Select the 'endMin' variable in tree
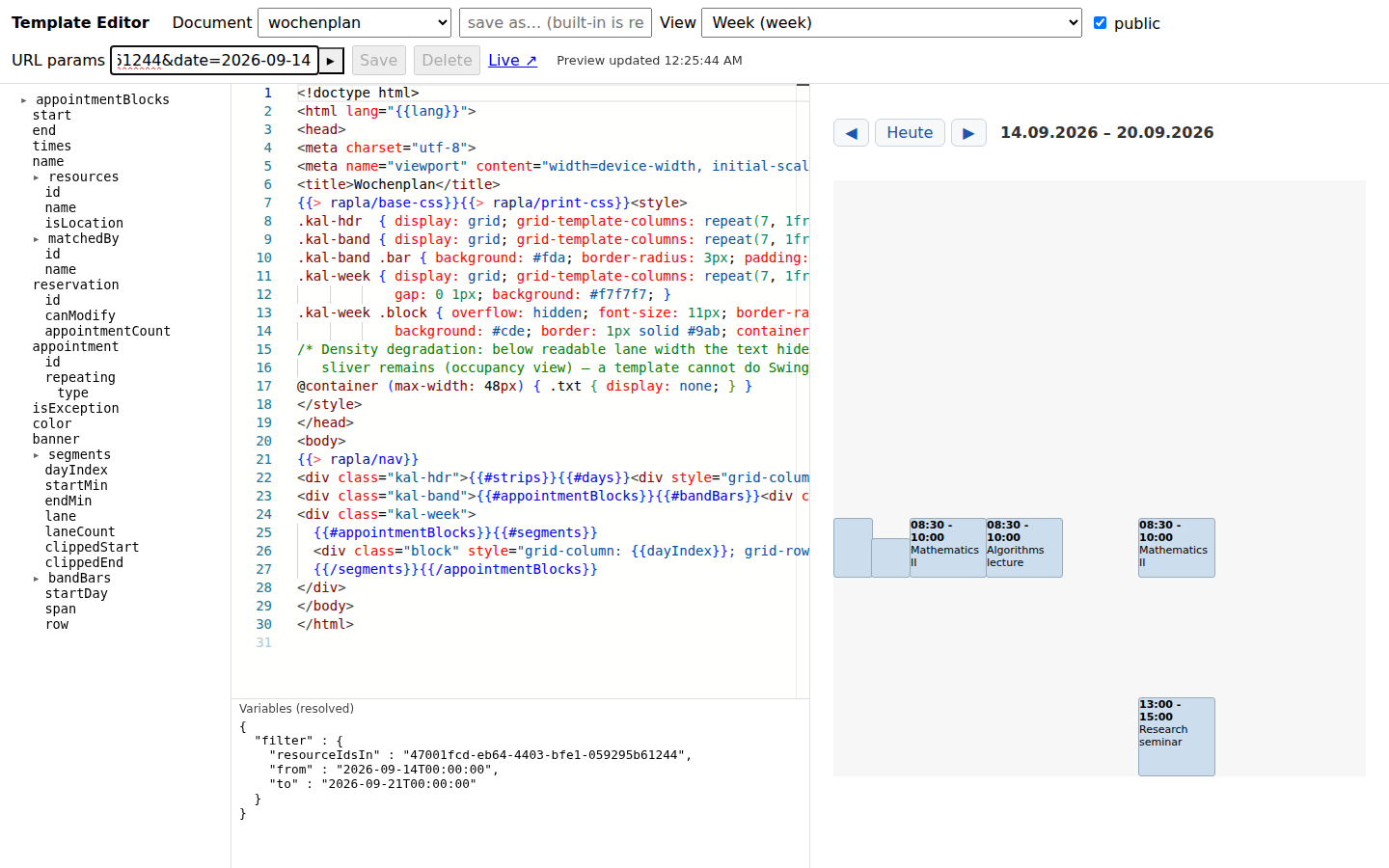The width and height of the screenshot is (1389, 868). pyautogui.click(x=68, y=502)
